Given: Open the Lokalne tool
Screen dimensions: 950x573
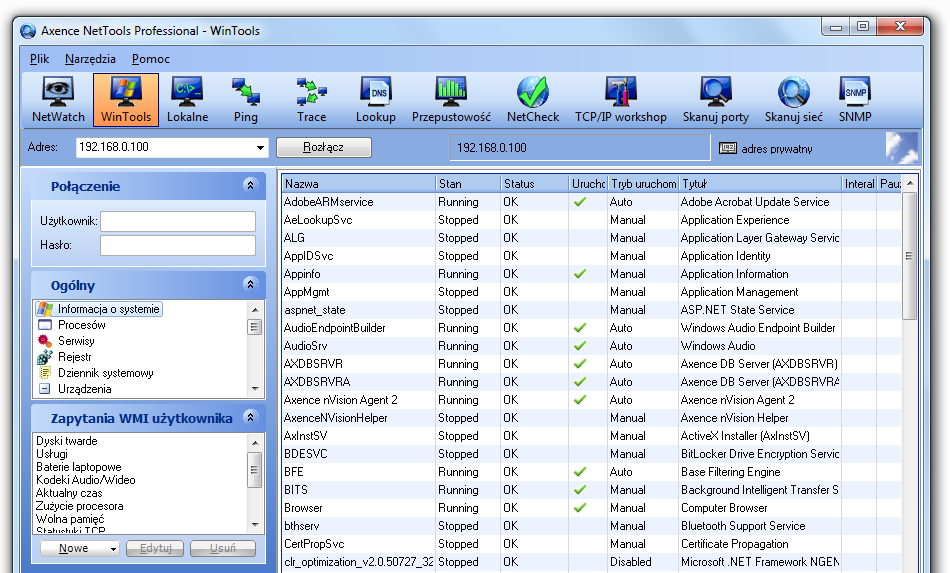Looking at the screenshot, I should (x=188, y=100).
